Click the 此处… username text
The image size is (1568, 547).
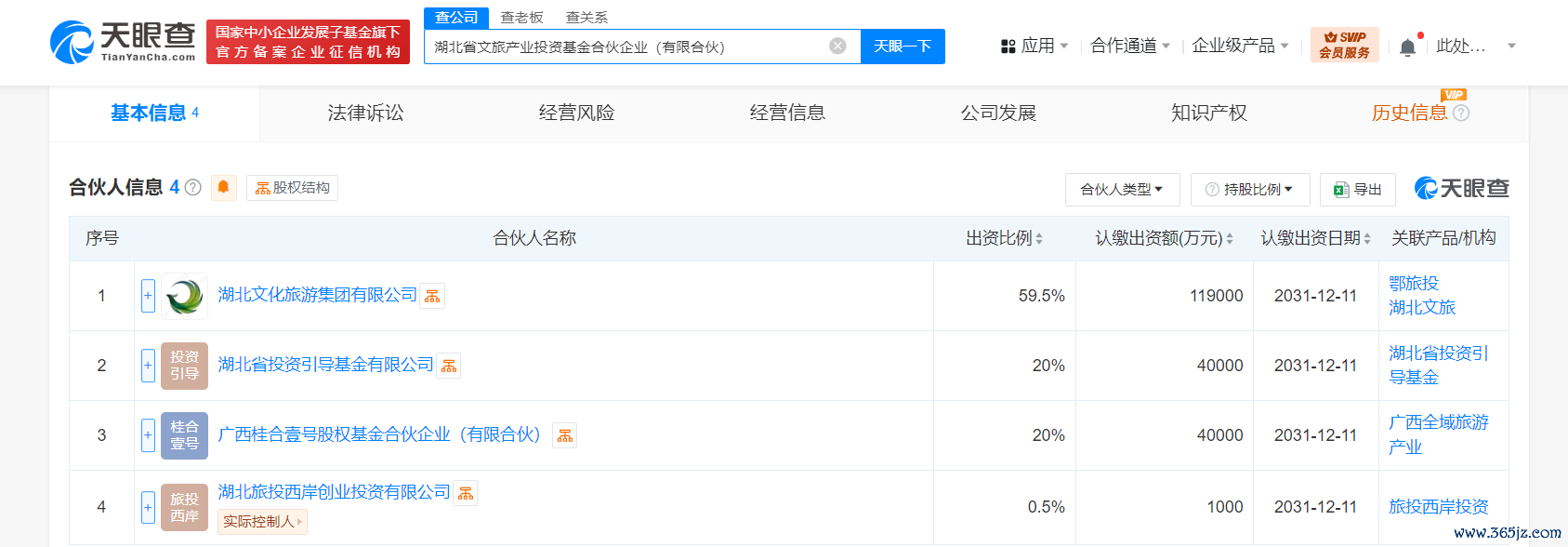(1461, 46)
